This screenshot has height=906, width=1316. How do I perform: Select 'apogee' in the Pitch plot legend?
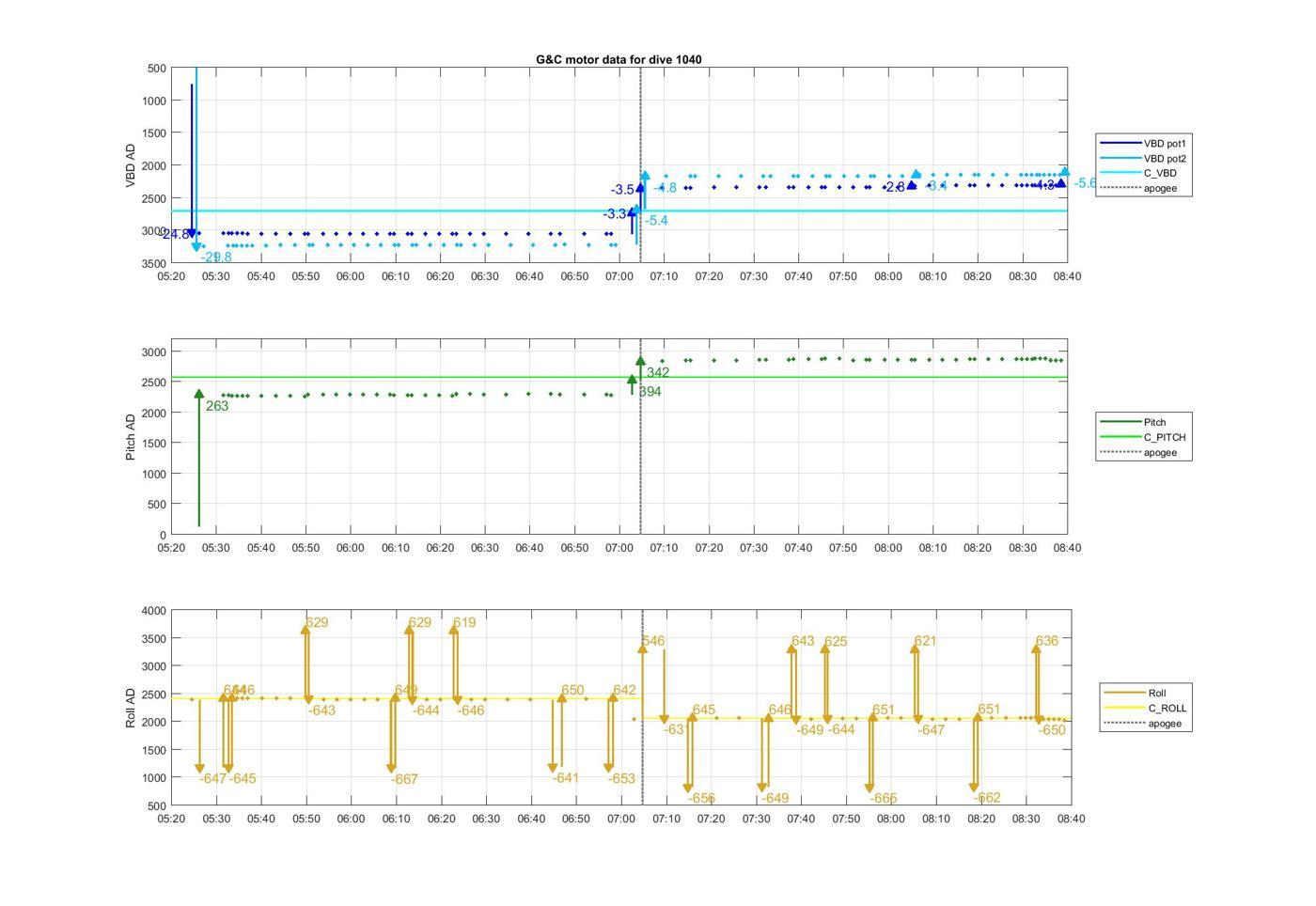pyautogui.click(x=1138, y=452)
